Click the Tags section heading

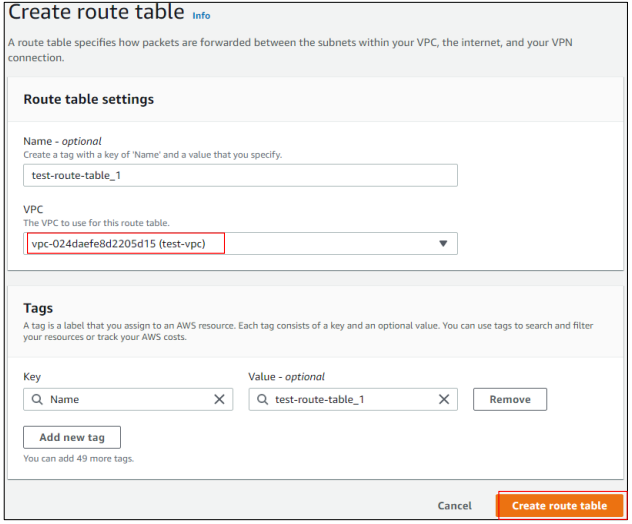38,308
